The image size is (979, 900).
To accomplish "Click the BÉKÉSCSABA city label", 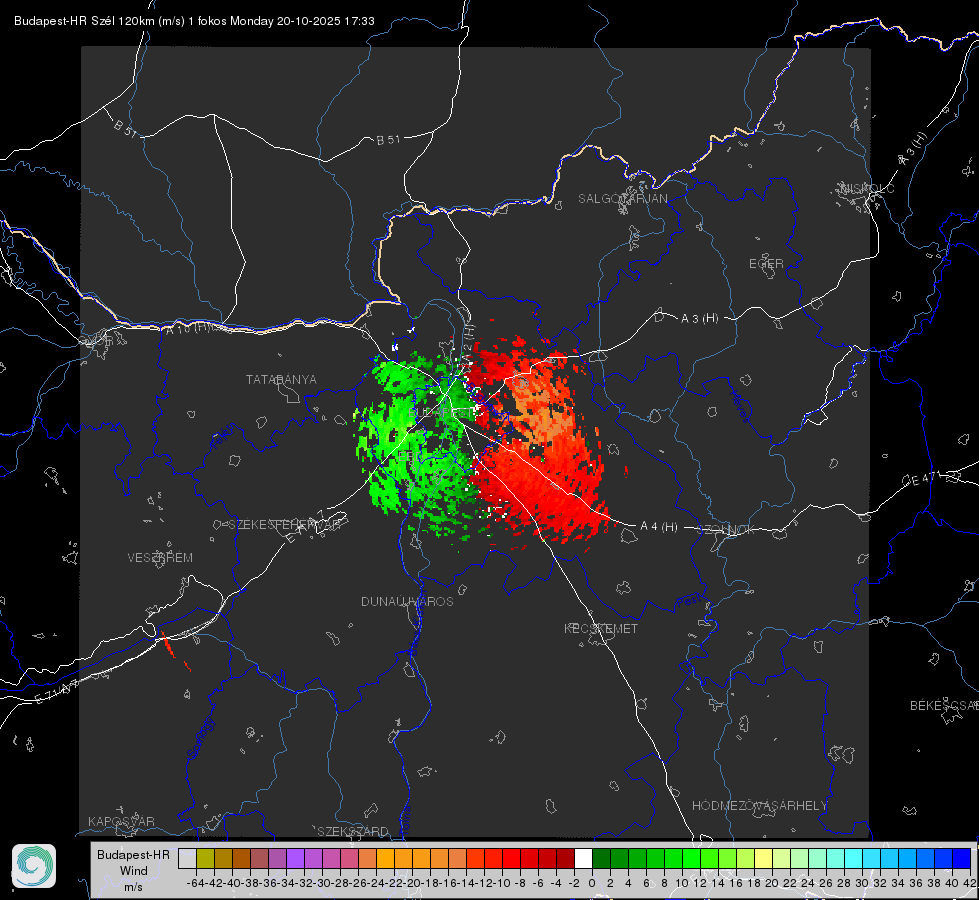I will pyautogui.click(x=944, y=706).
